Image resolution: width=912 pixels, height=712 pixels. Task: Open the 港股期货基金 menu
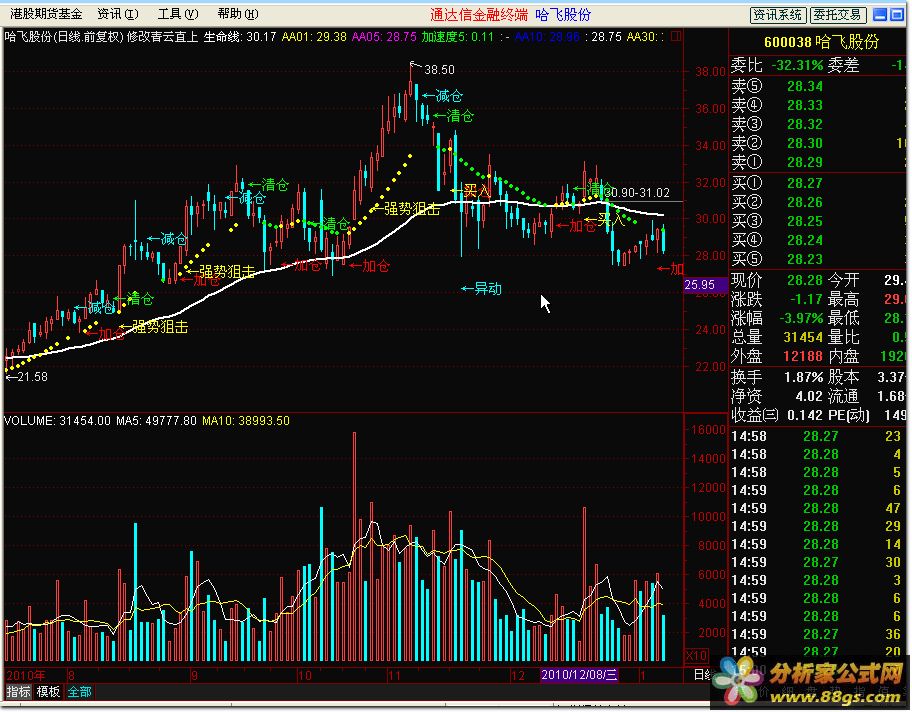coord(46,13)
